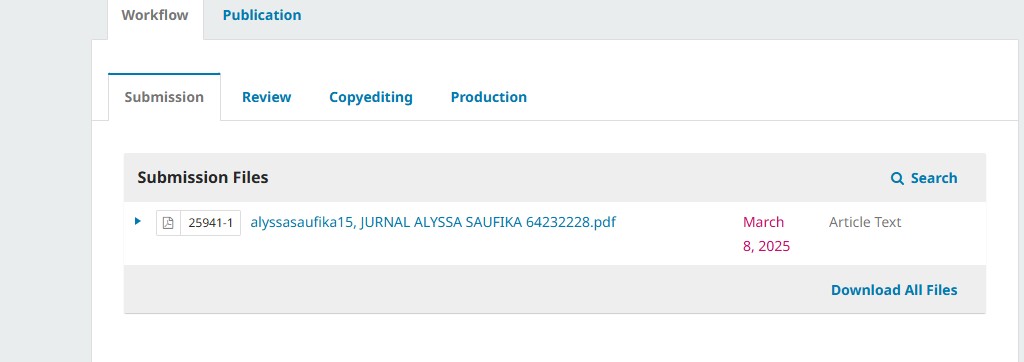1024x362 pixels.
Task: Click the 25941-1 file ID badge
Action: coord(210,223)
